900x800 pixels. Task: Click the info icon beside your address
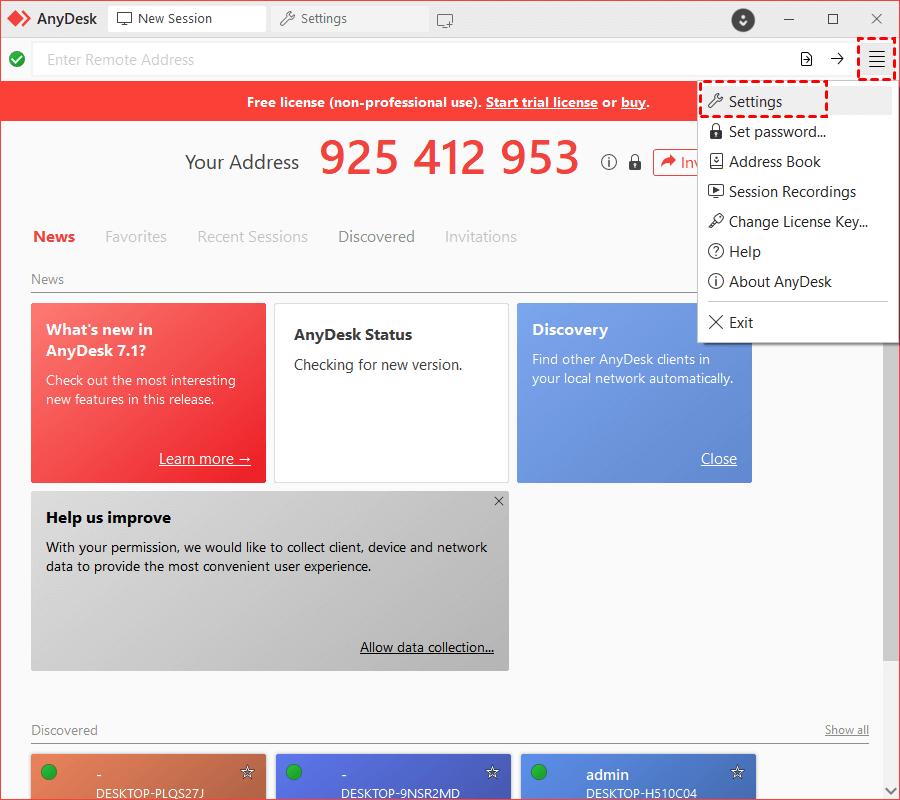coord(609,162)
